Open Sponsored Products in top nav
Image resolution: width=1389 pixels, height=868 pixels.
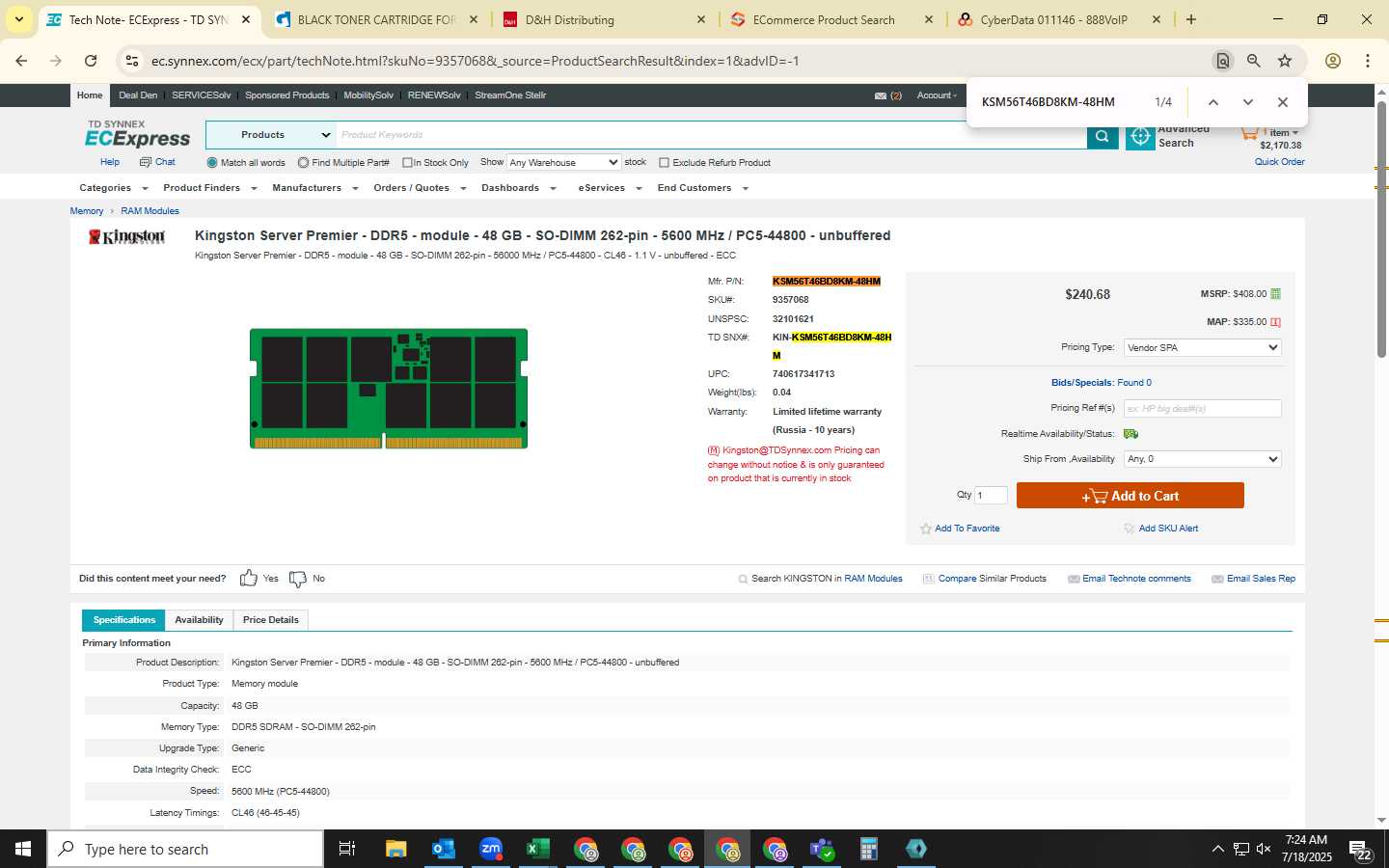[x=286, y=95]
